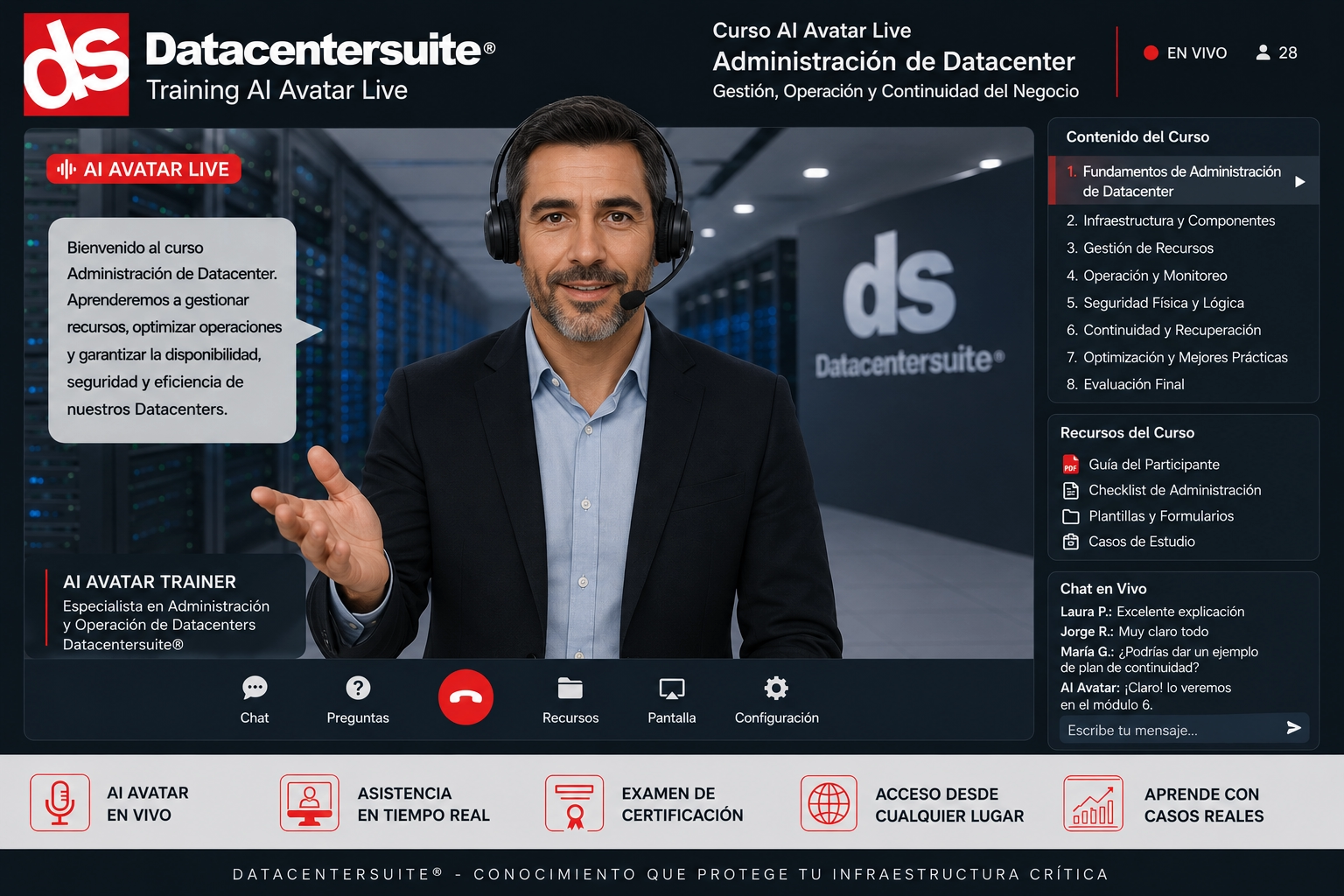Click the EN VIVO status text
Image resolution: width=1344 pixels, height=896 pixels.
click(1197, 52)
